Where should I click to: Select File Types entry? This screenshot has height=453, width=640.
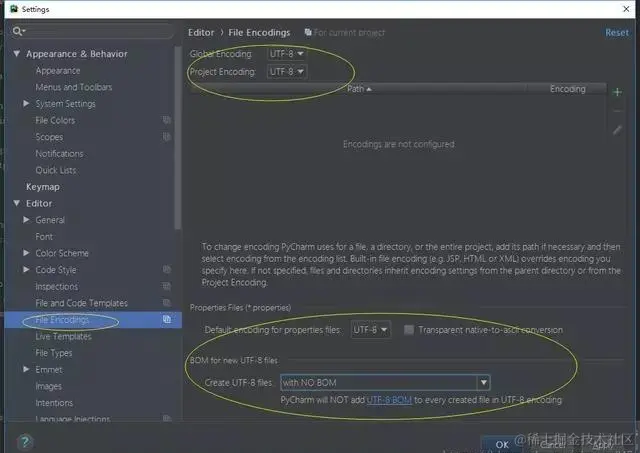(54, 353)
